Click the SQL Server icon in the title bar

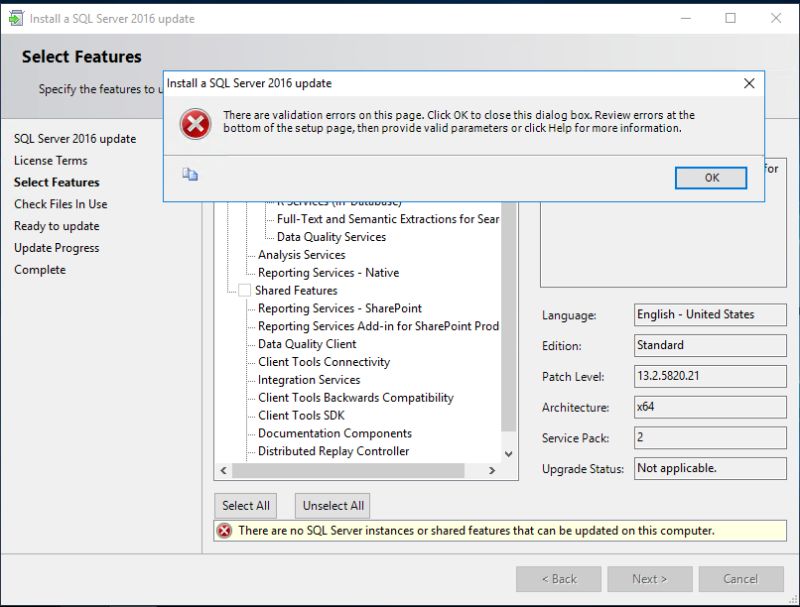pyautogui.click(x=14, y=18)
